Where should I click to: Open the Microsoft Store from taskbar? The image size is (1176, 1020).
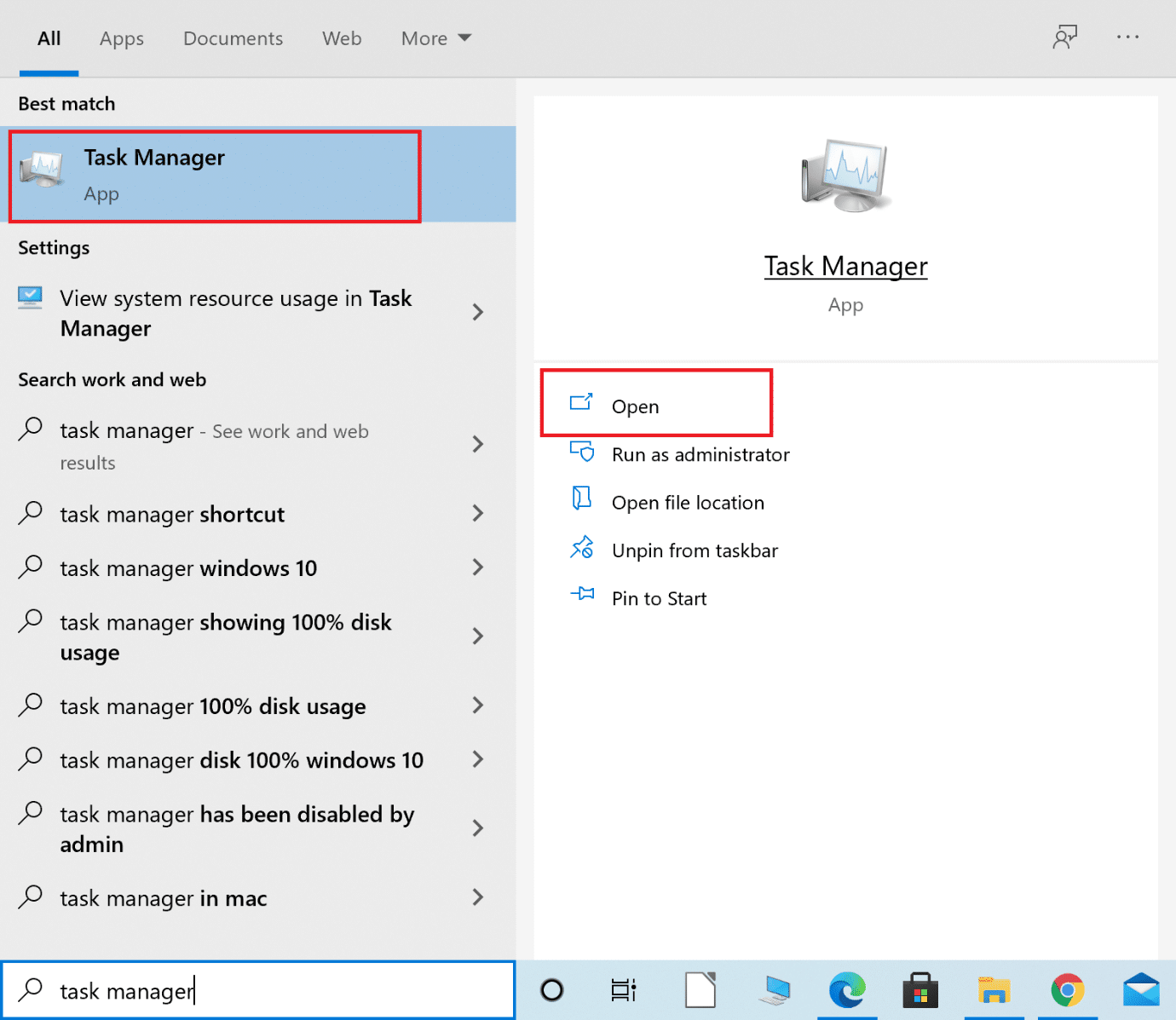pyautogui.click(x=920, y=990)
